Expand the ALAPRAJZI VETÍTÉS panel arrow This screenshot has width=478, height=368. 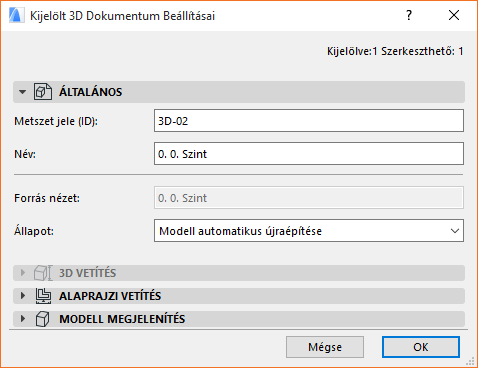click(23, 296)
